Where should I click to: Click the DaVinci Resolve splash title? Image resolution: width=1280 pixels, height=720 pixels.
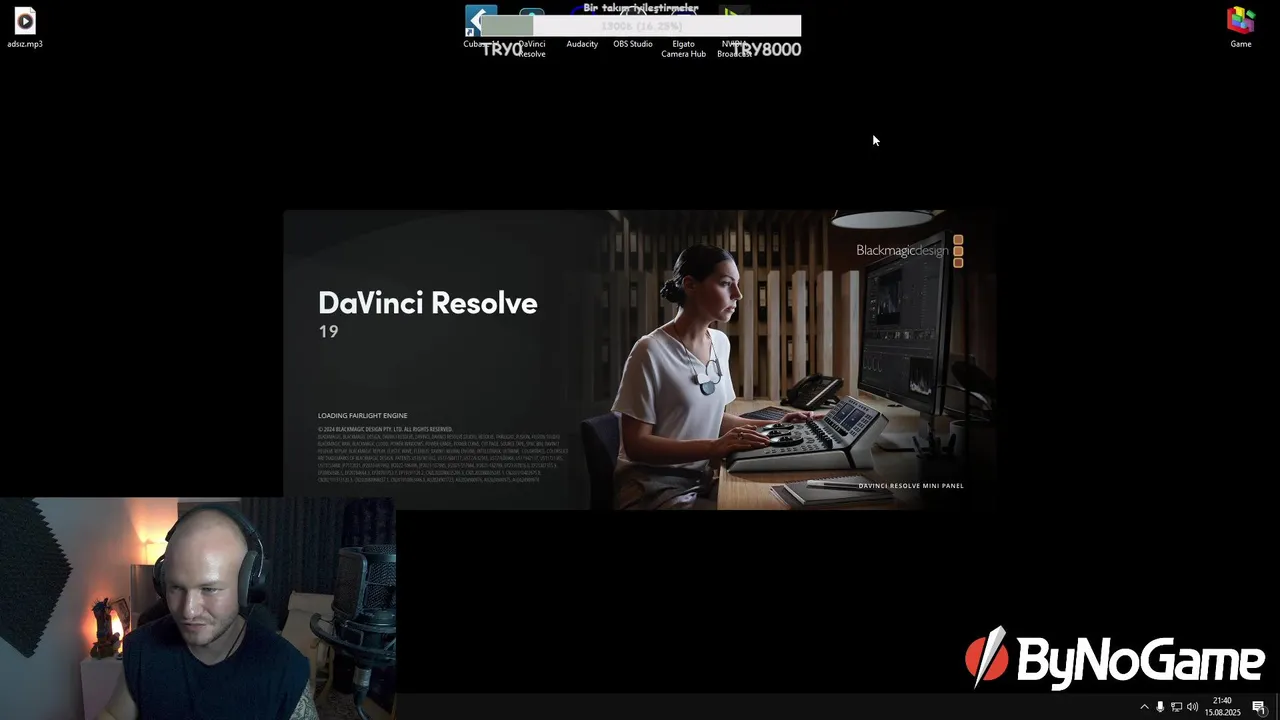[428, 303]
